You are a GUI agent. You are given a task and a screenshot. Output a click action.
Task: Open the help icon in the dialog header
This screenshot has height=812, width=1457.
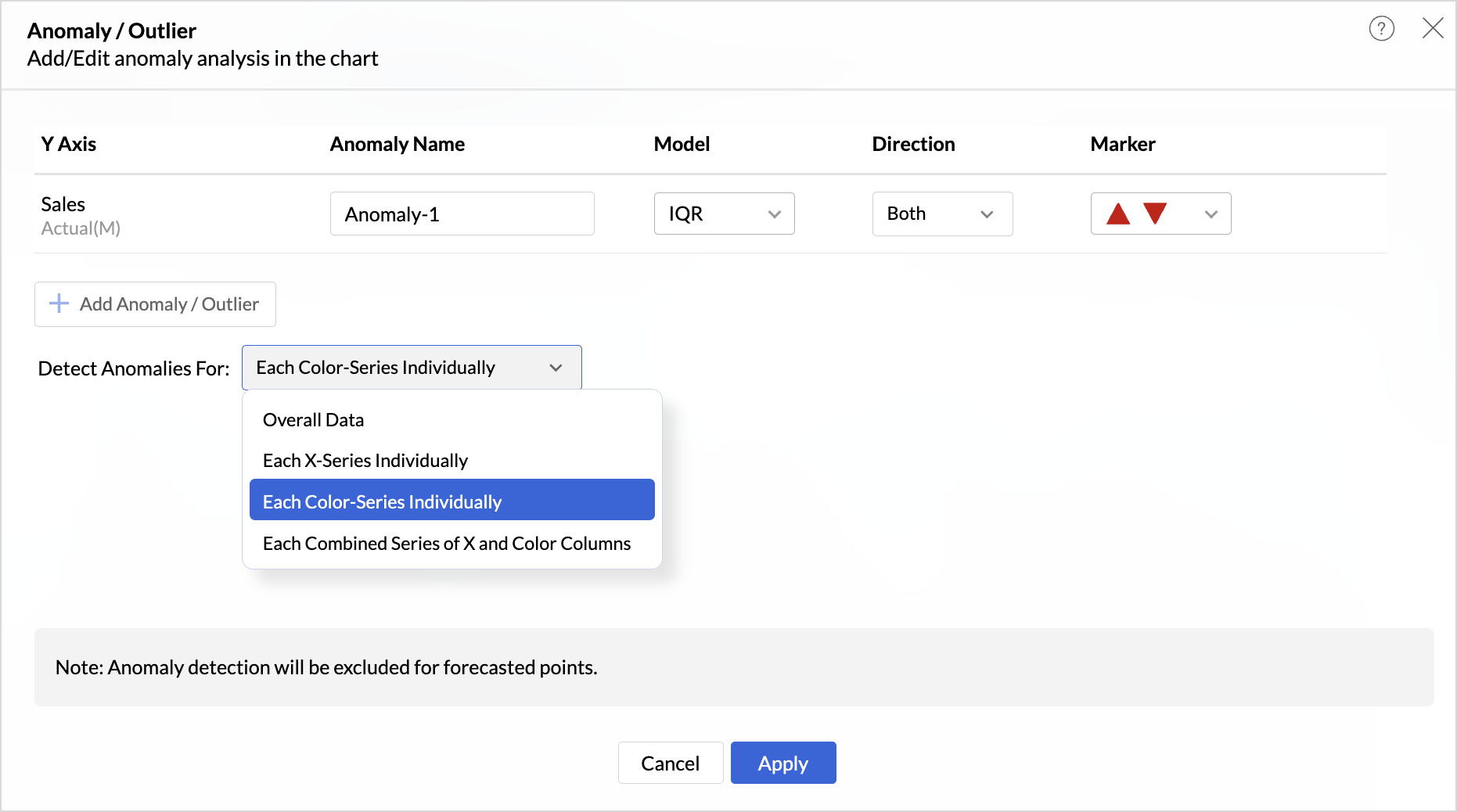(1381, 28)
